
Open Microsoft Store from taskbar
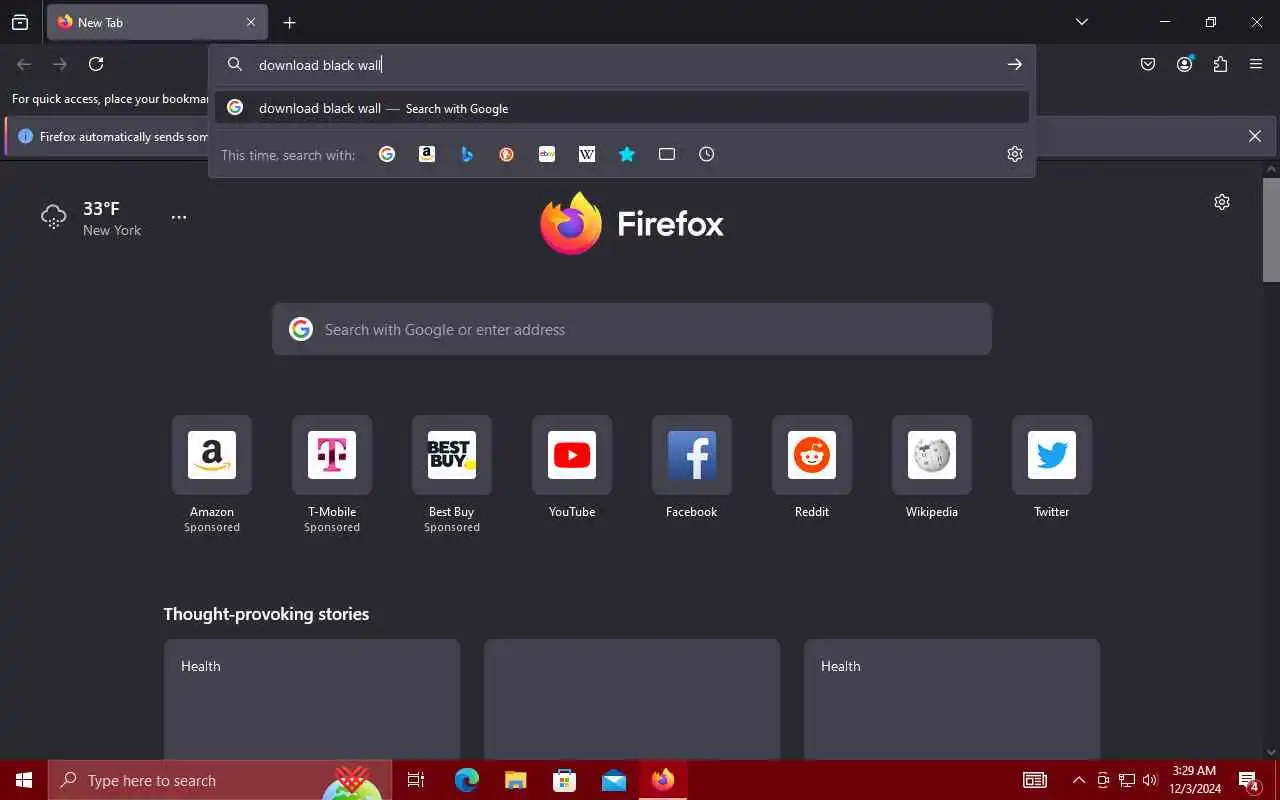point(565,780)
